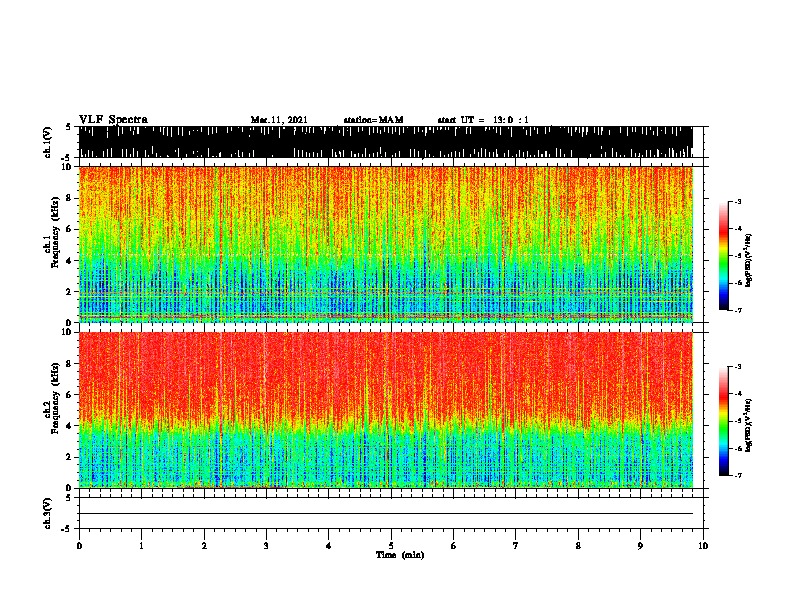
Task: Click the "-7" label on ch.2 color bar
Action: click(738, 475)
